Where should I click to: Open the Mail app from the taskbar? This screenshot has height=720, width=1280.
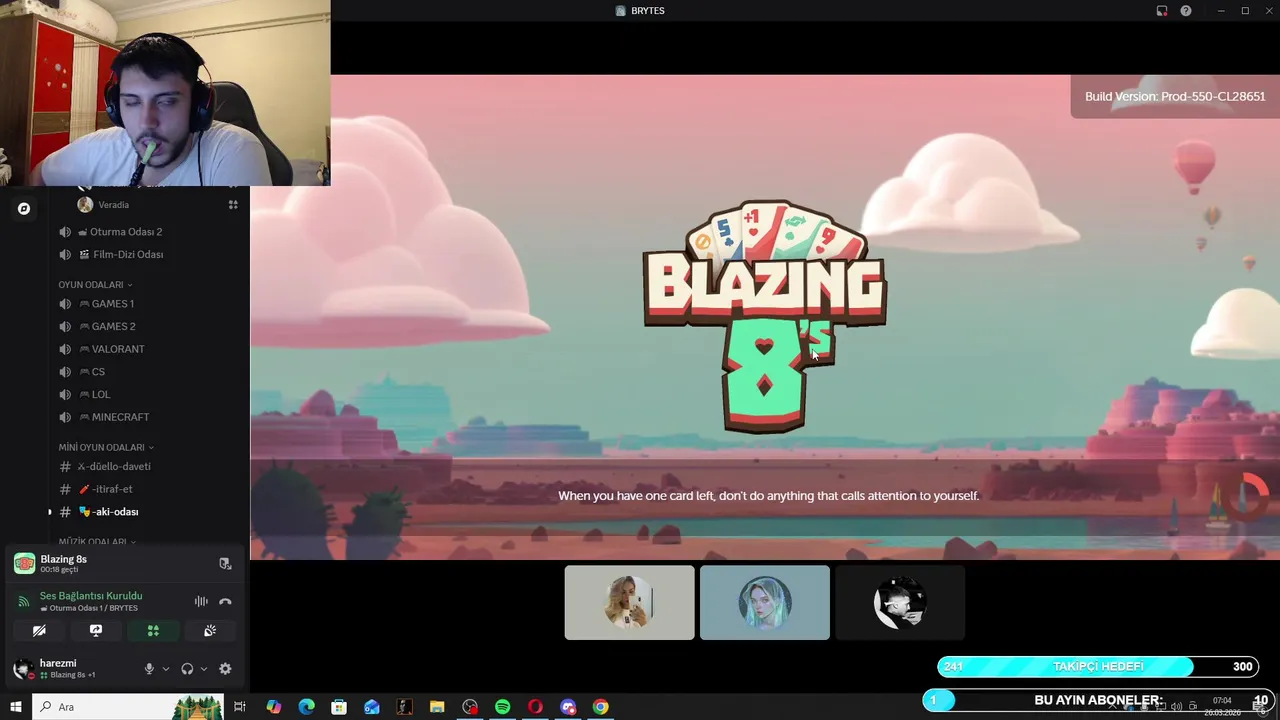[x=372, y=707]
